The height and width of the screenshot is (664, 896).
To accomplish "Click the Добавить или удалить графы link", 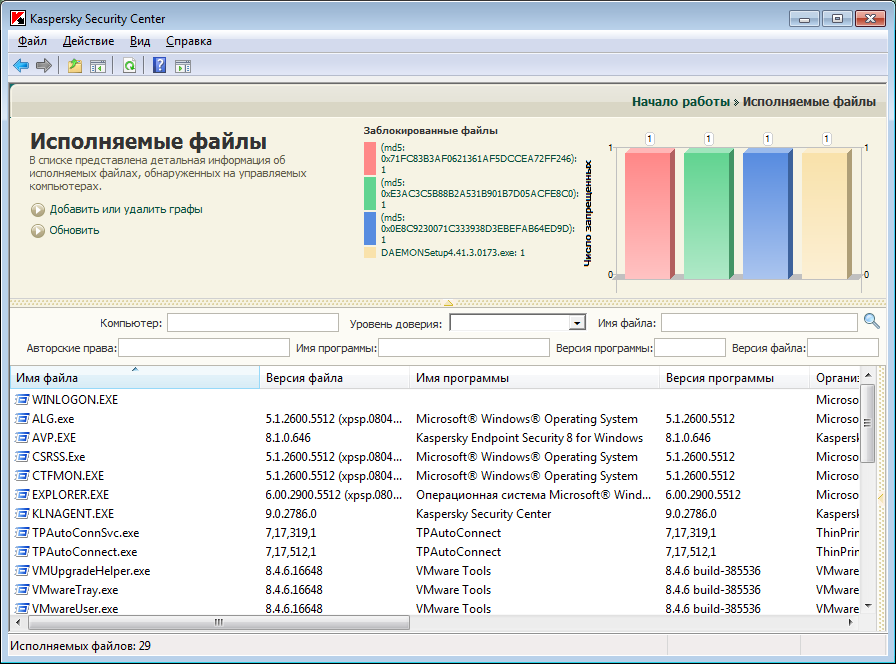I will (126, 209).
